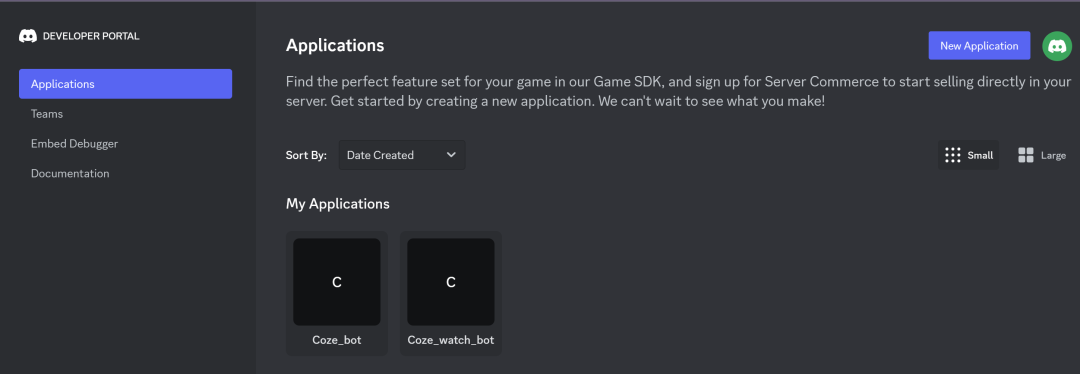This screenshot has width=1080, height=374.
Task: Go to the Applications sidebar item
Action: [125, 84]
